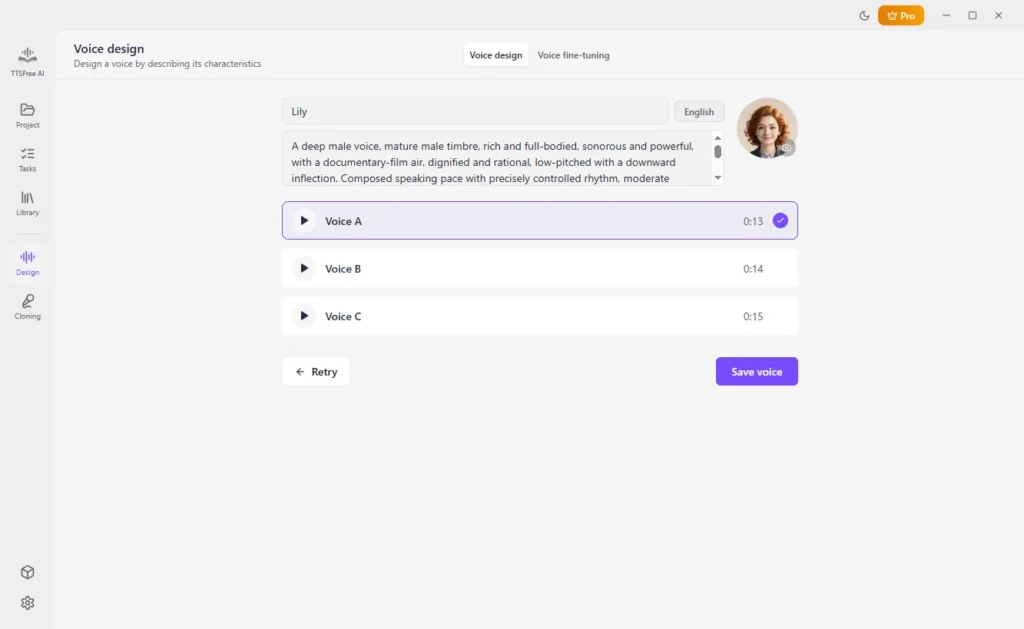The height and width of the screenshot is (629, 1024).
Task: Play the Voice A sample
Action: (304, 221)
